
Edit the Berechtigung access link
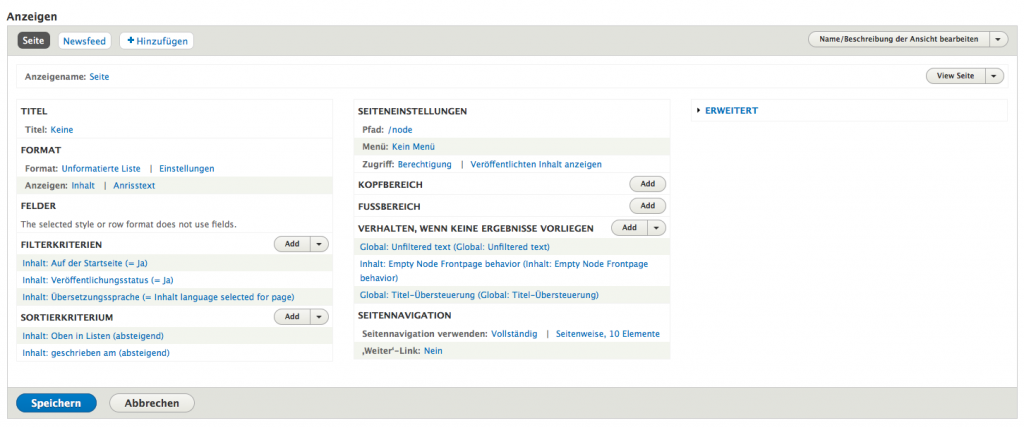[424, 164]
